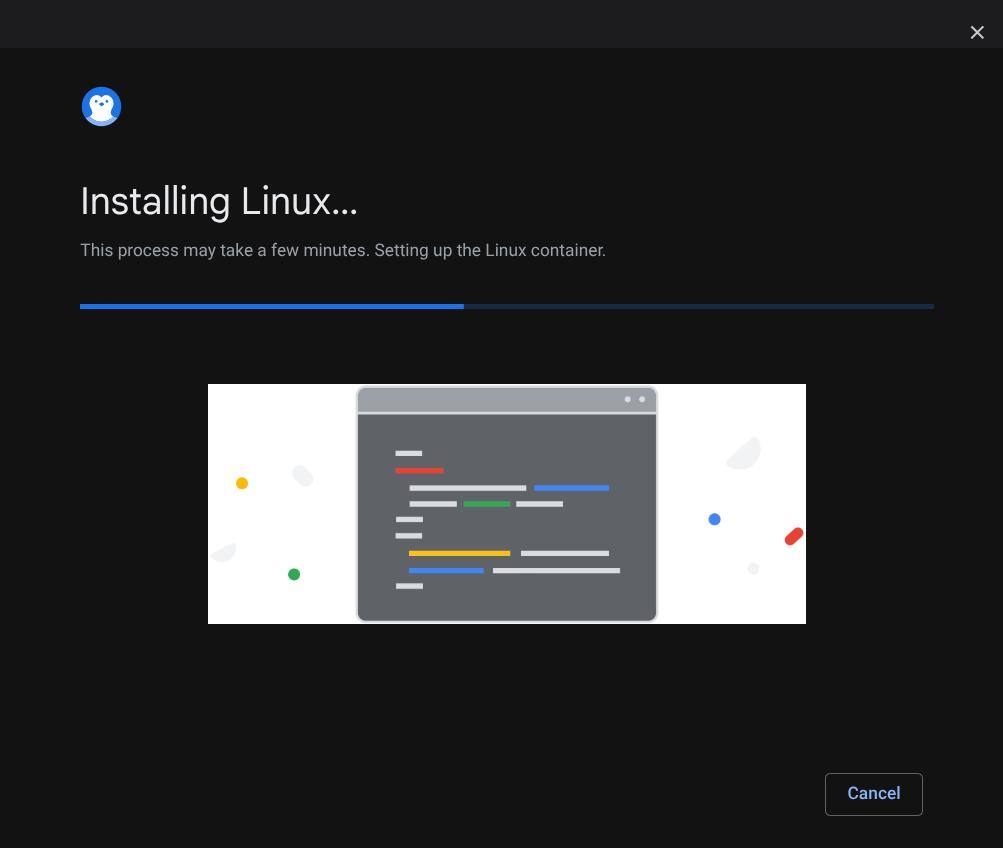This screenshot has width=1003, height=848.
Task: Click the lower blue code line in terminal
Action: pos(446,570)
